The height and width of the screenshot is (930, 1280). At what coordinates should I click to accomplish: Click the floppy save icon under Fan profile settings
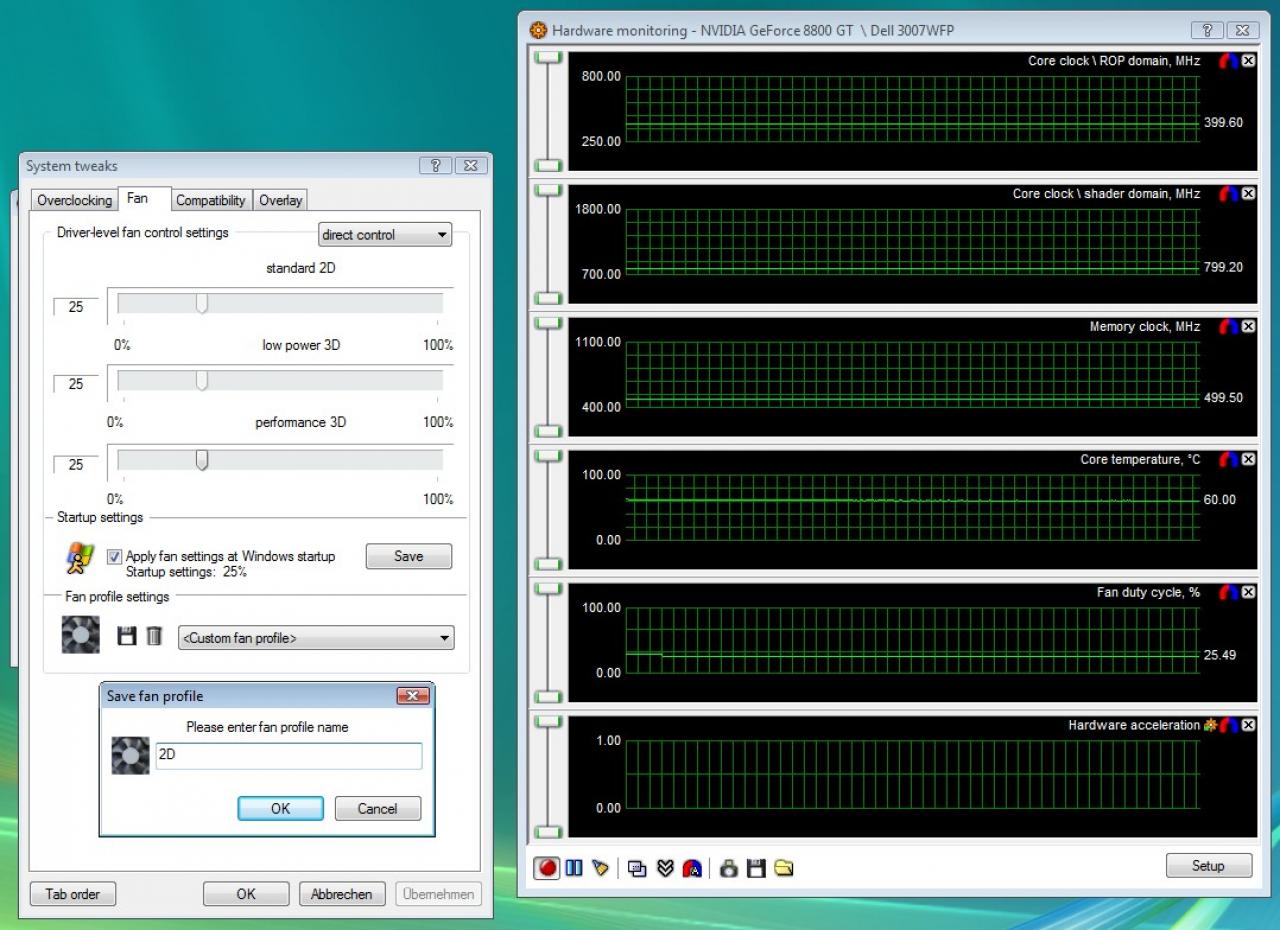pyautogui.click(x=127, y=636)
